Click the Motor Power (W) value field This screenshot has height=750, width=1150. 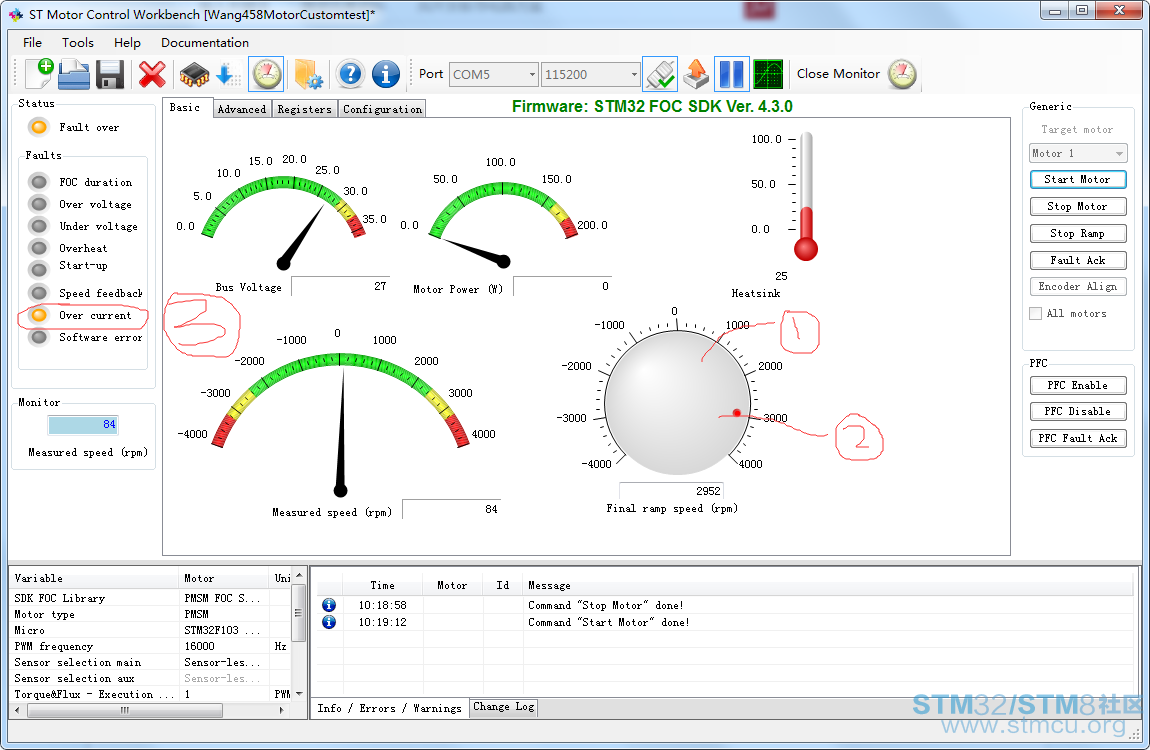(562, 286)
